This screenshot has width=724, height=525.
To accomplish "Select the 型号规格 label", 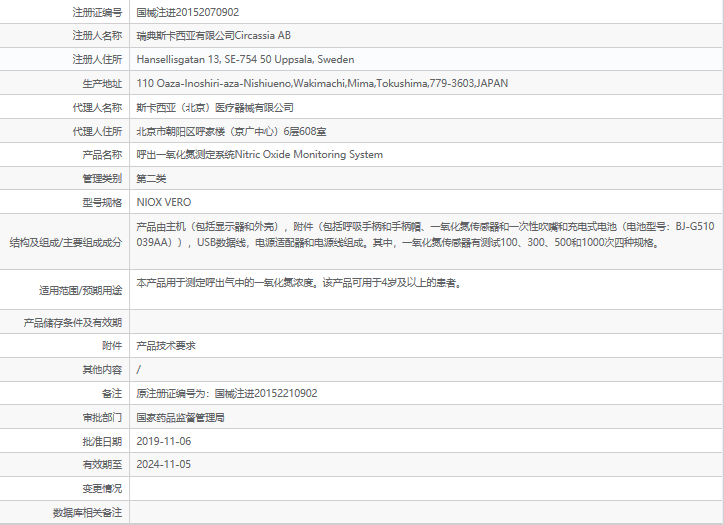I will (102, 203).
